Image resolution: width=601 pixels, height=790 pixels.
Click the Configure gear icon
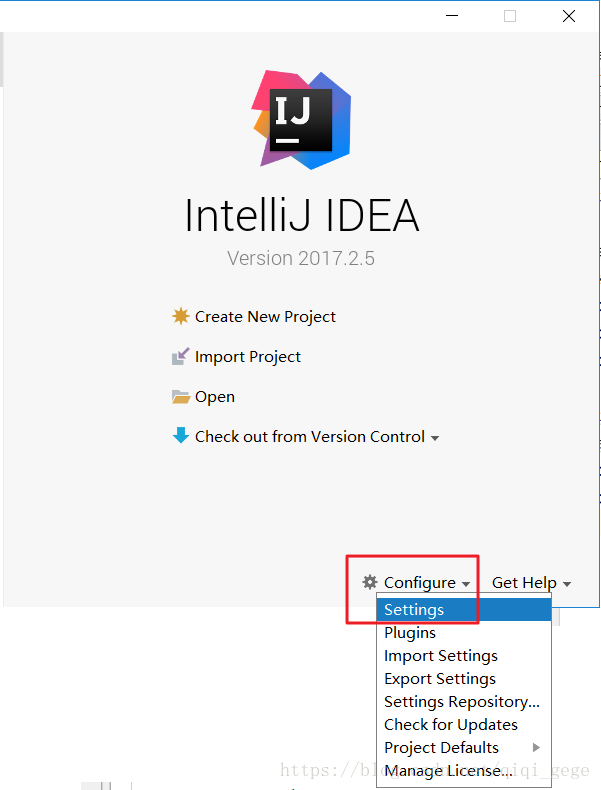click(370, 582)
